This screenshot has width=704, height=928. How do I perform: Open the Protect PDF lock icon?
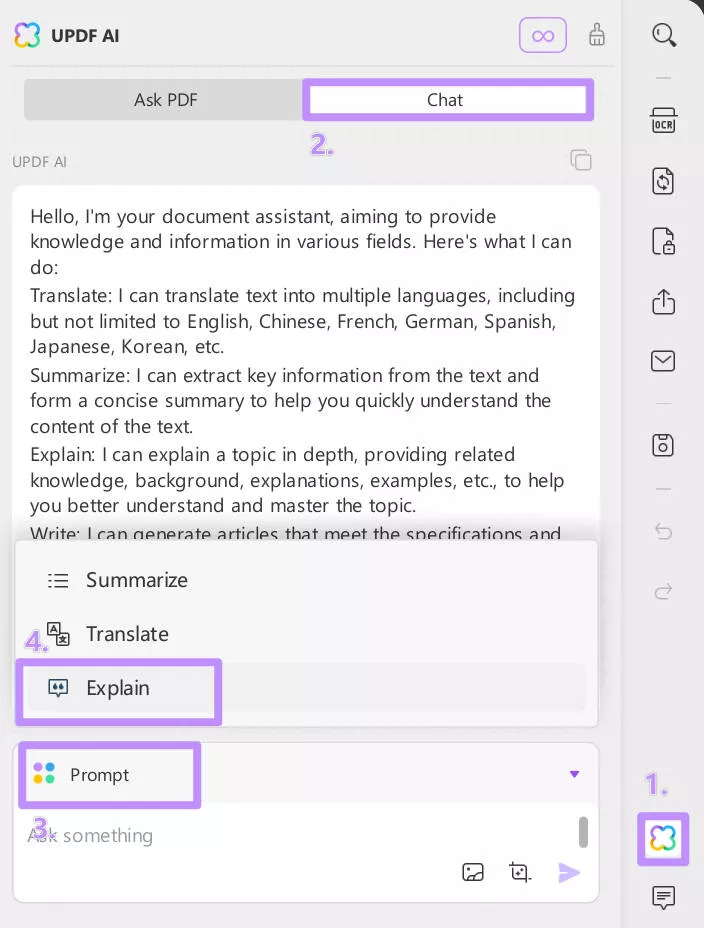click(x=663, y=241)
